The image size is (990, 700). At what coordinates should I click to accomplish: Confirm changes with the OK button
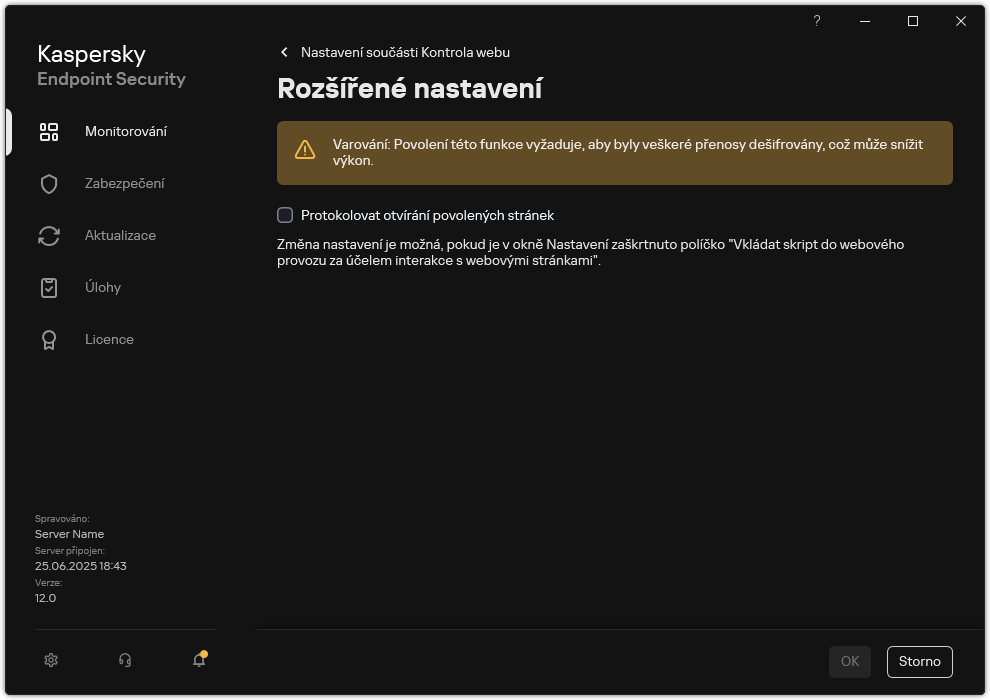click(849, 661)
